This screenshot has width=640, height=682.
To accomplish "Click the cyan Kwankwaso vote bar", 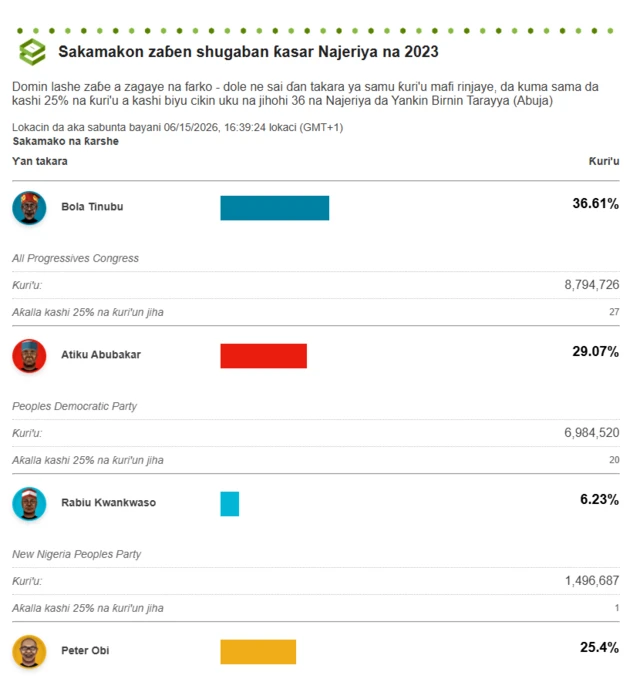I will (x=230, y=504).
